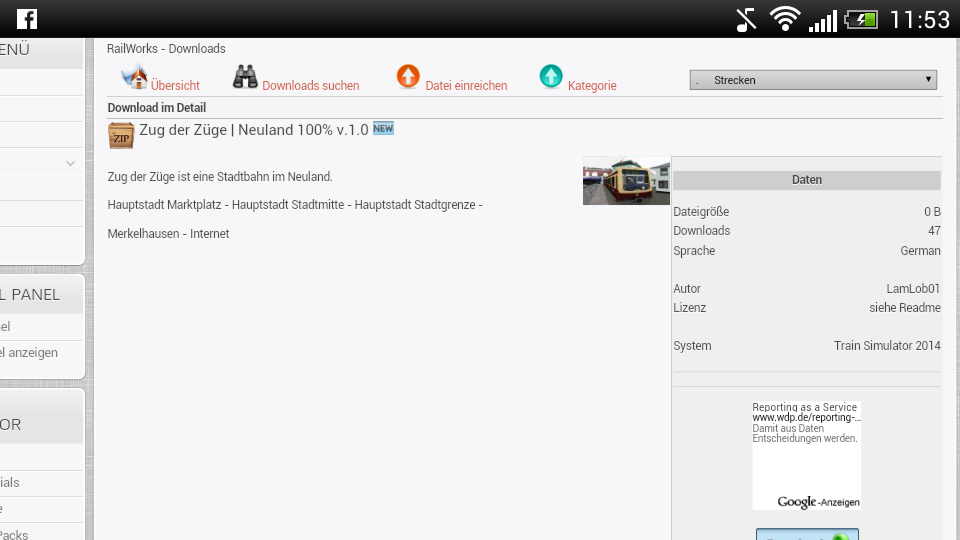Click the teal arrow Kategorie icon

point(551,77)
